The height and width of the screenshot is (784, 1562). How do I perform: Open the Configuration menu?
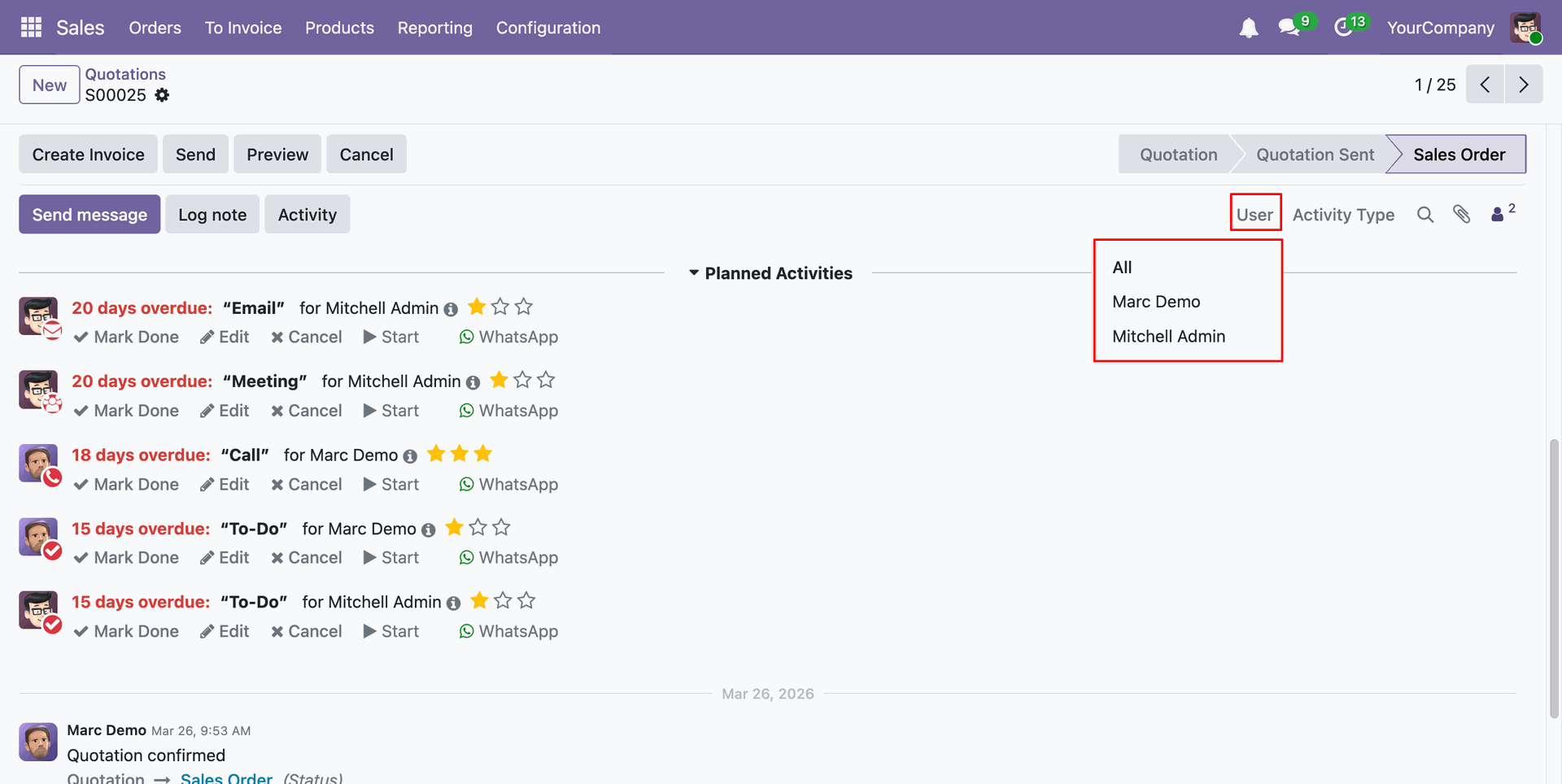click(548, 28)
